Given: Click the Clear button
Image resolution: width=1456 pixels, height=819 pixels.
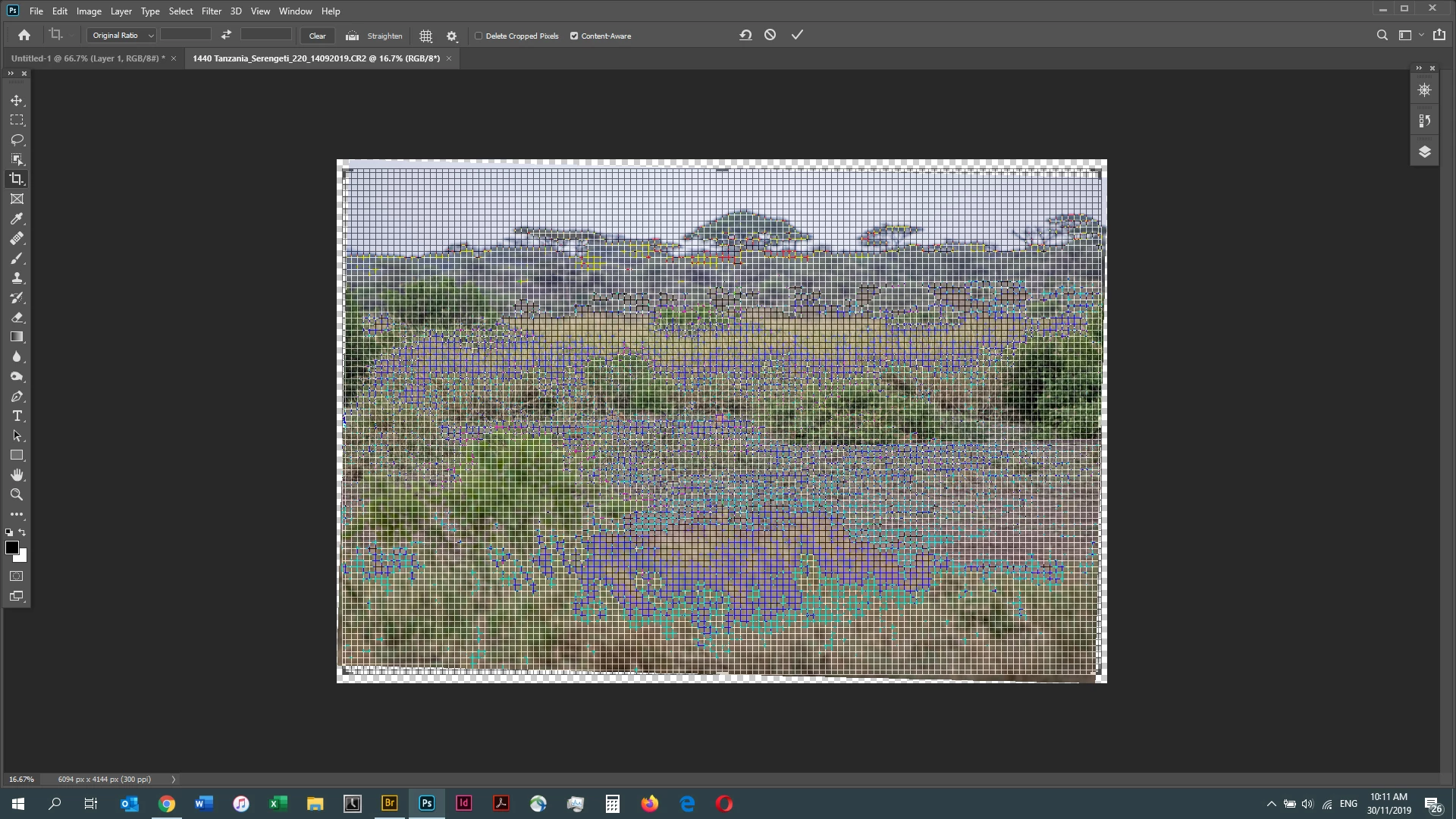Looking at the screenshot, I should coord(317,36).
